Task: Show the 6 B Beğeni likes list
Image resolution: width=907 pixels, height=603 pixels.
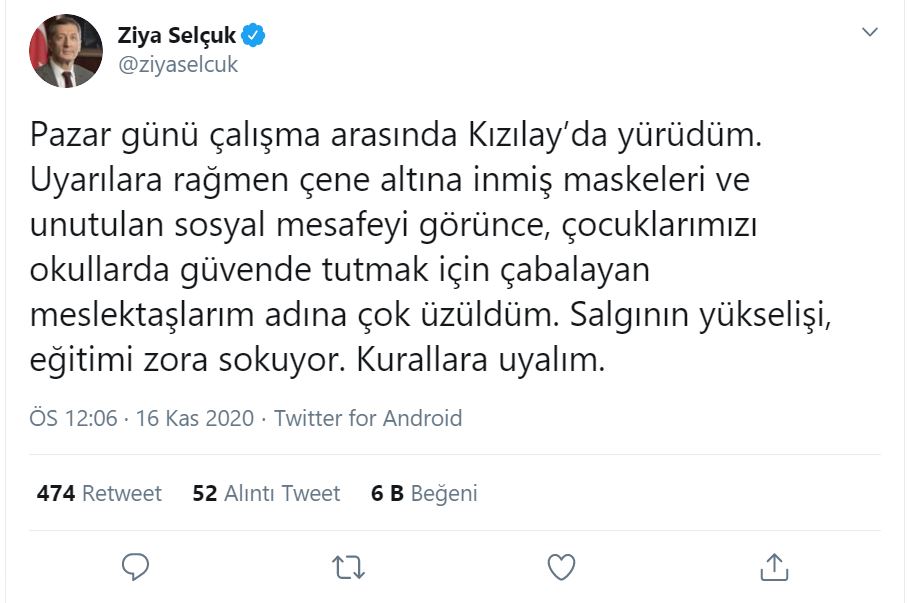Action: click(x=424, y=493)
